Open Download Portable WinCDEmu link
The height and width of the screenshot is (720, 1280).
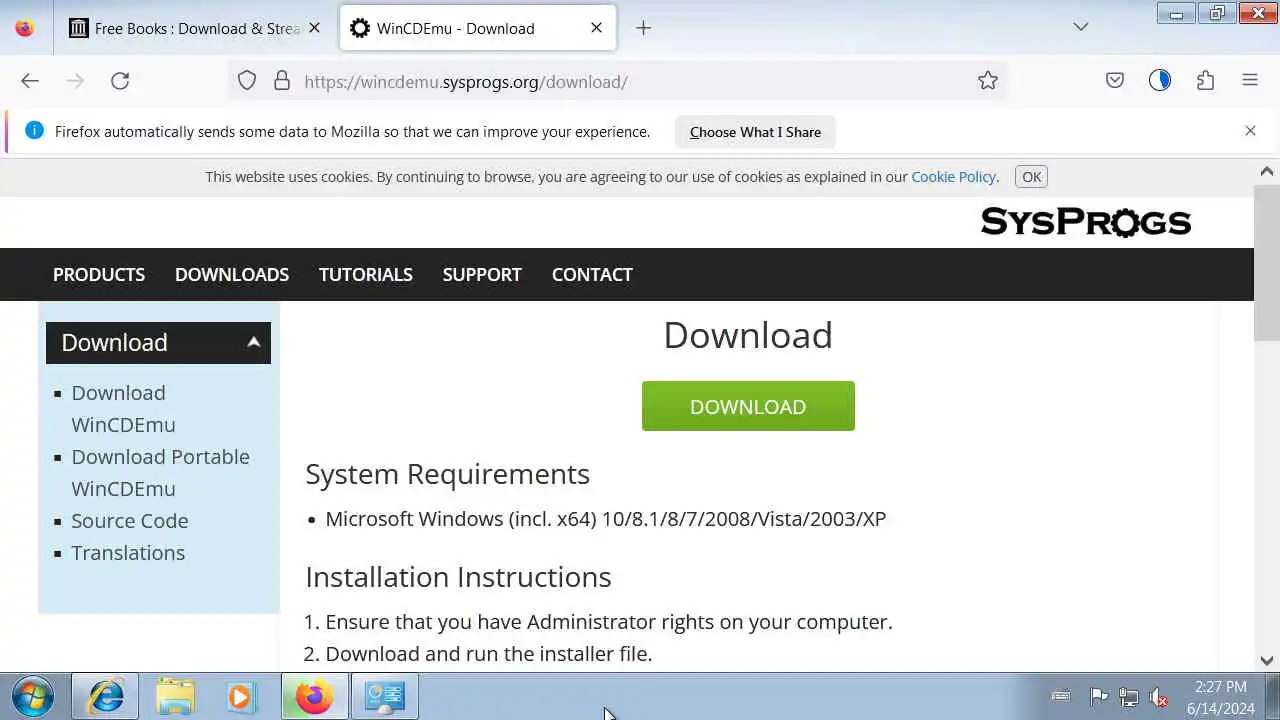click(160, 473)
